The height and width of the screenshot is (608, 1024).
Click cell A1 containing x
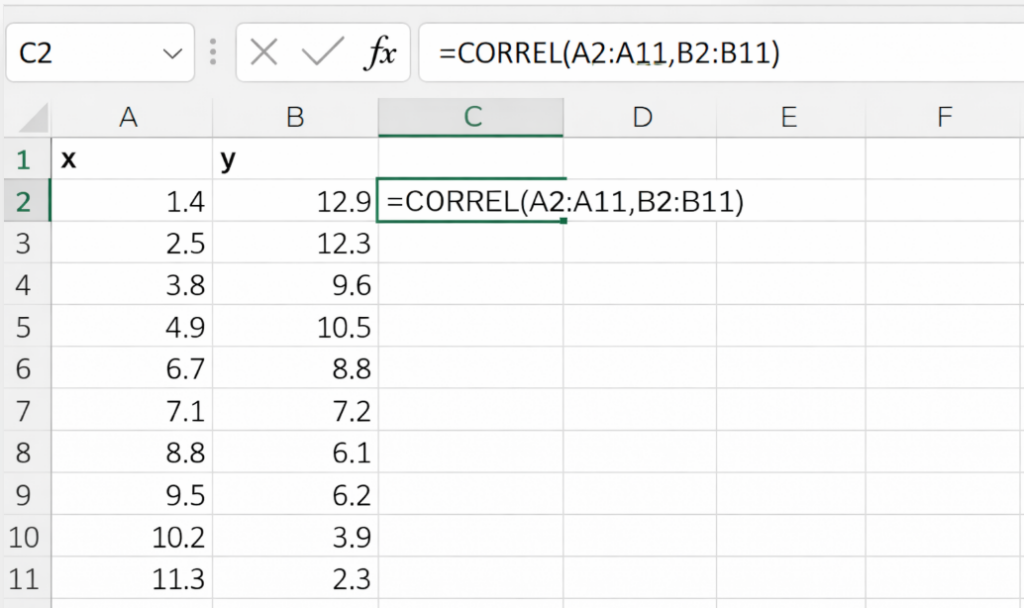131,160
